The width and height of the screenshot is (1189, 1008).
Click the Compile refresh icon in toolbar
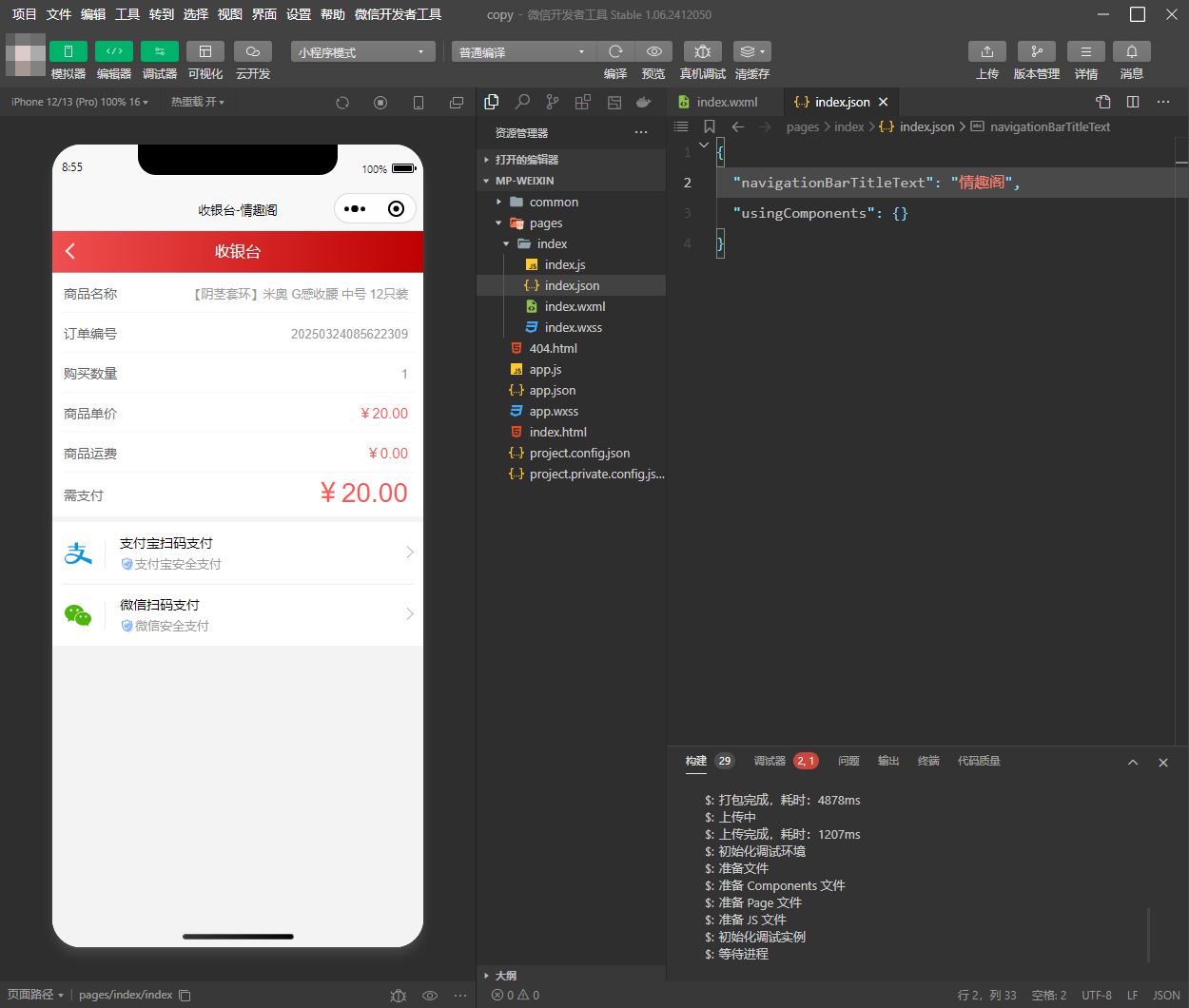(x=615, y=51)
